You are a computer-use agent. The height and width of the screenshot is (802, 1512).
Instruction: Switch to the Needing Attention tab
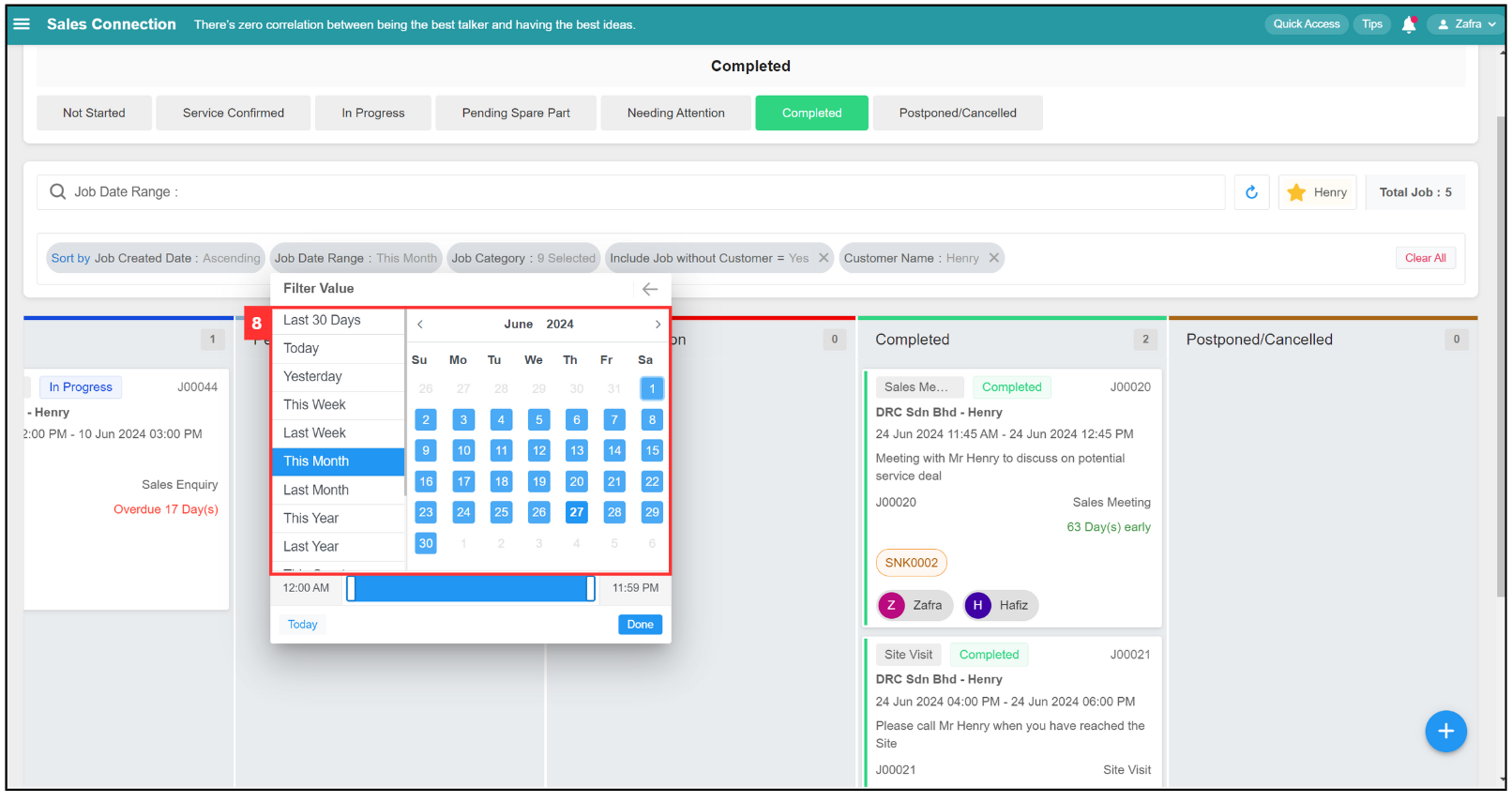(675, 113)
